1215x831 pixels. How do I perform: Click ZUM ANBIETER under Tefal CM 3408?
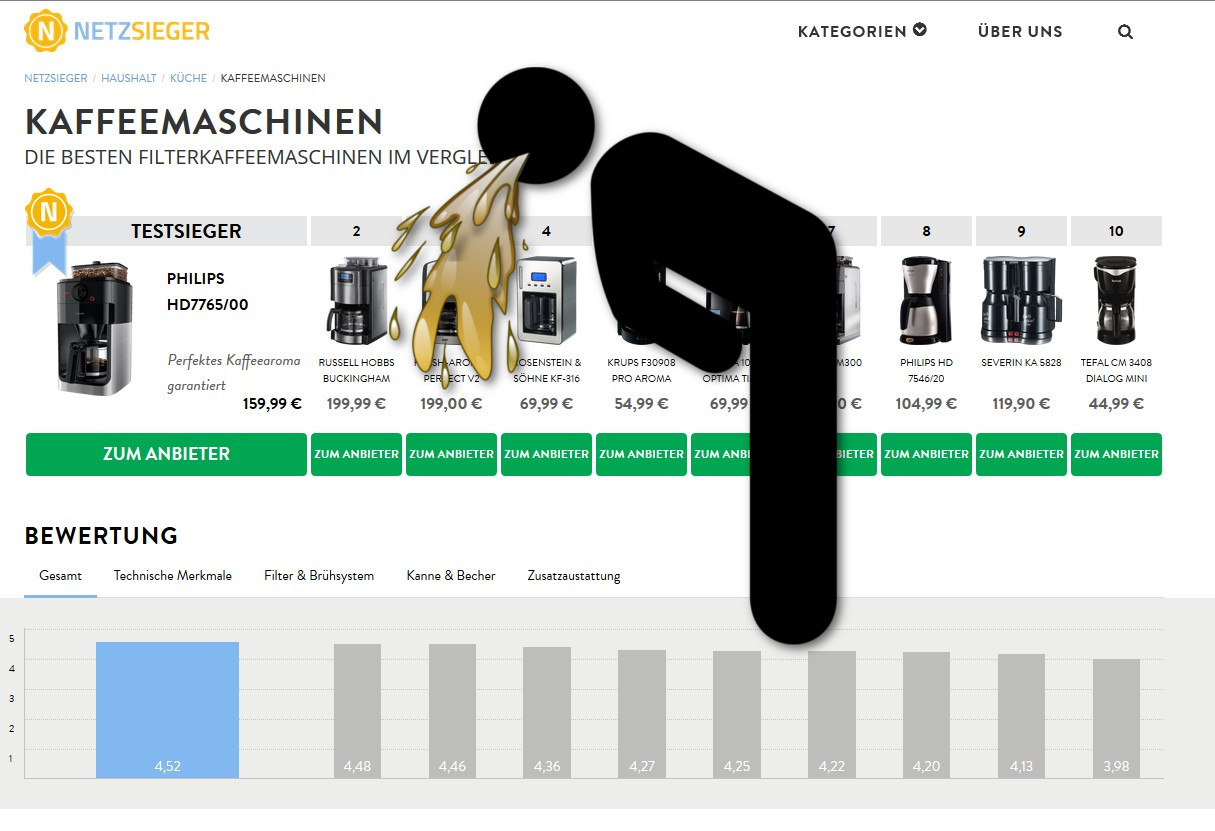point(1117,454)
